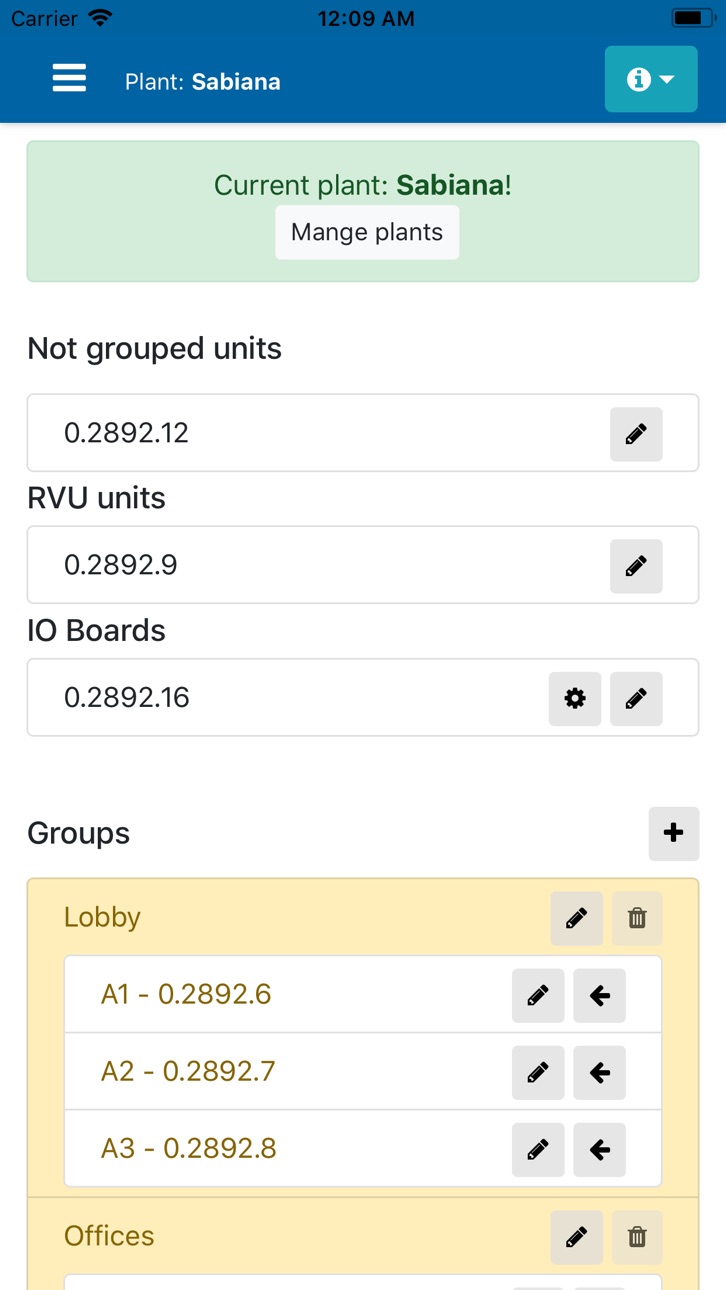Edit unit A1 - 0.2892.6

pos(538,996)
